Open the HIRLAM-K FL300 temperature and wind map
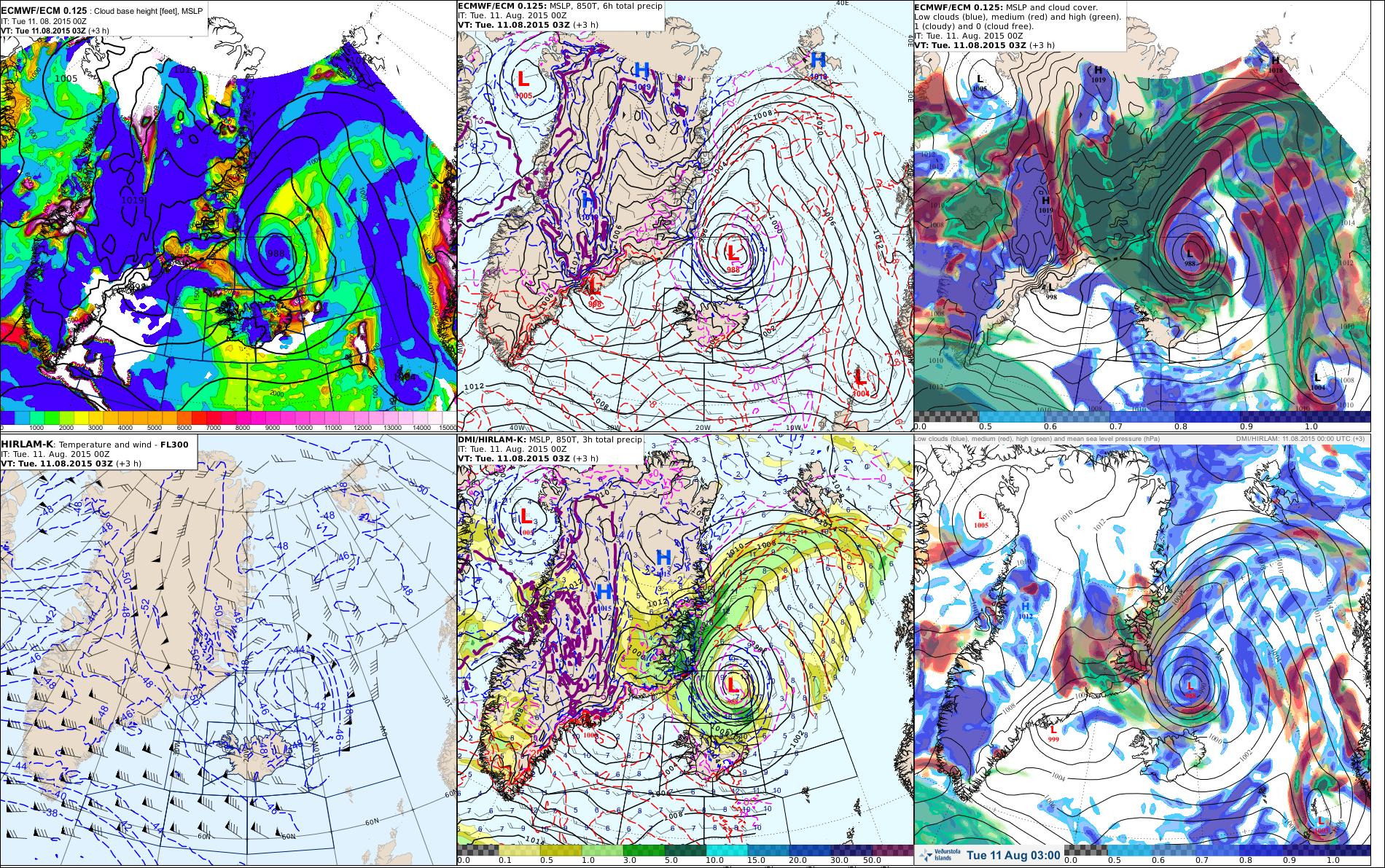Viewport: 1385px width, 868px height. 228,651
